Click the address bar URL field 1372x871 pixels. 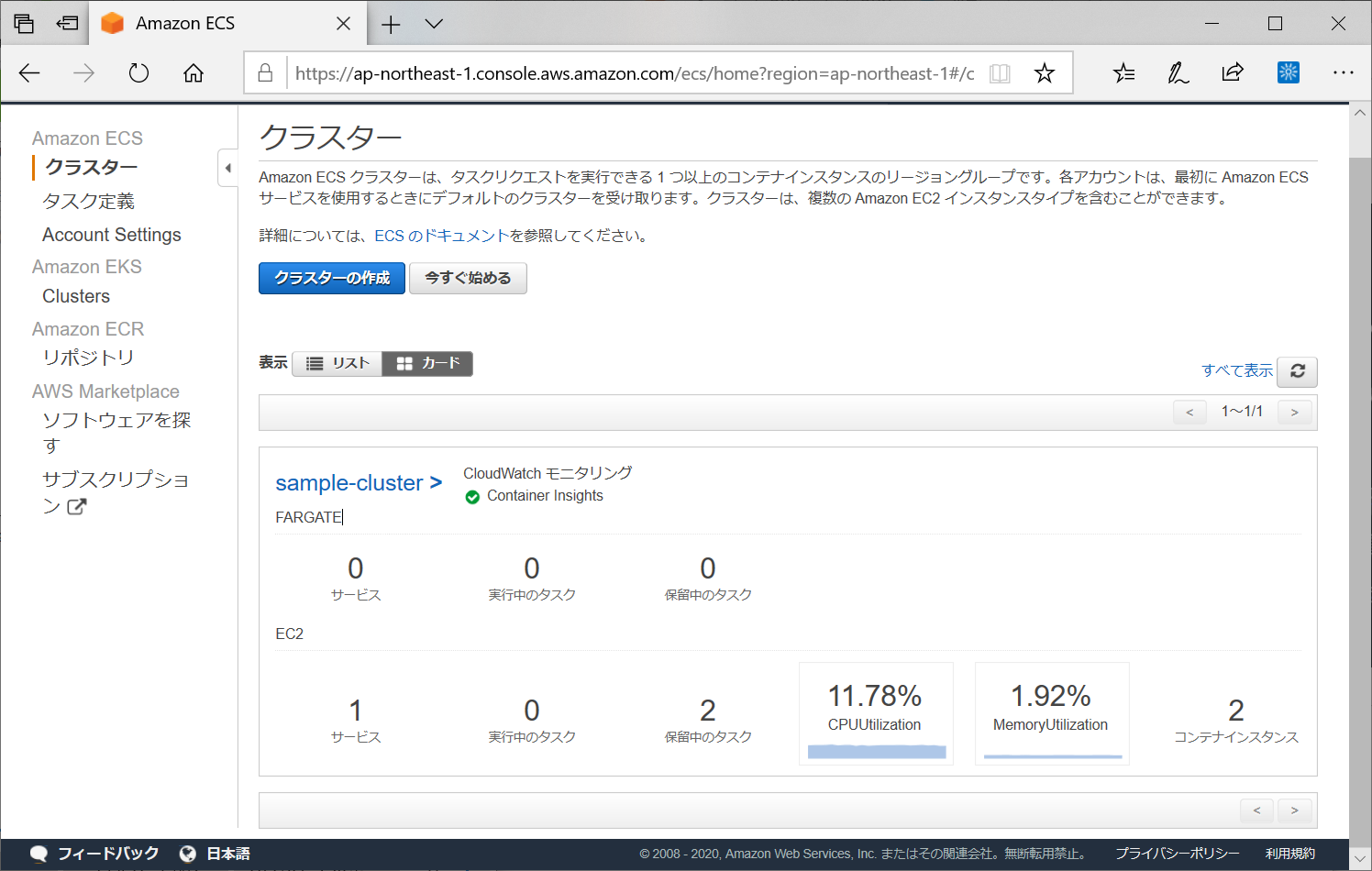[635, 73]
